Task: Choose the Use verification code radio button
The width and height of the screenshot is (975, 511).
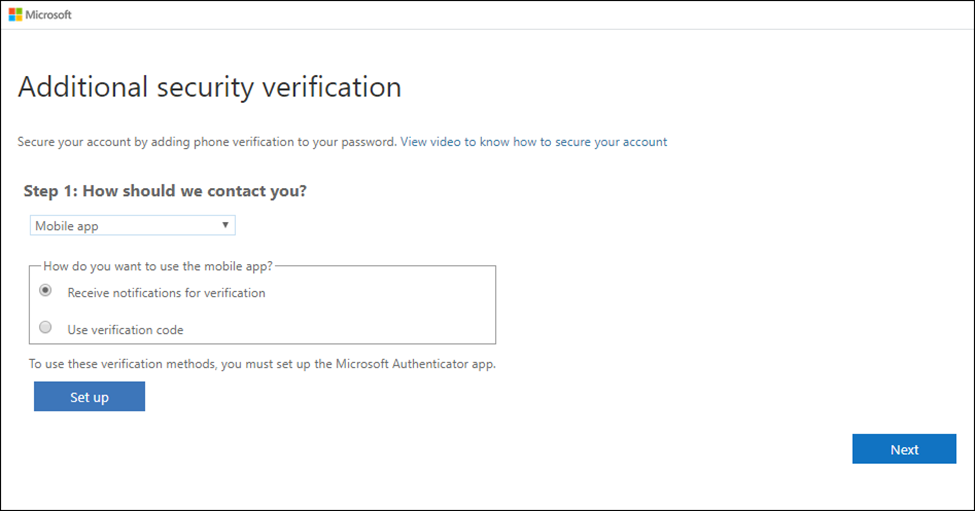Action: coord(45,327)
